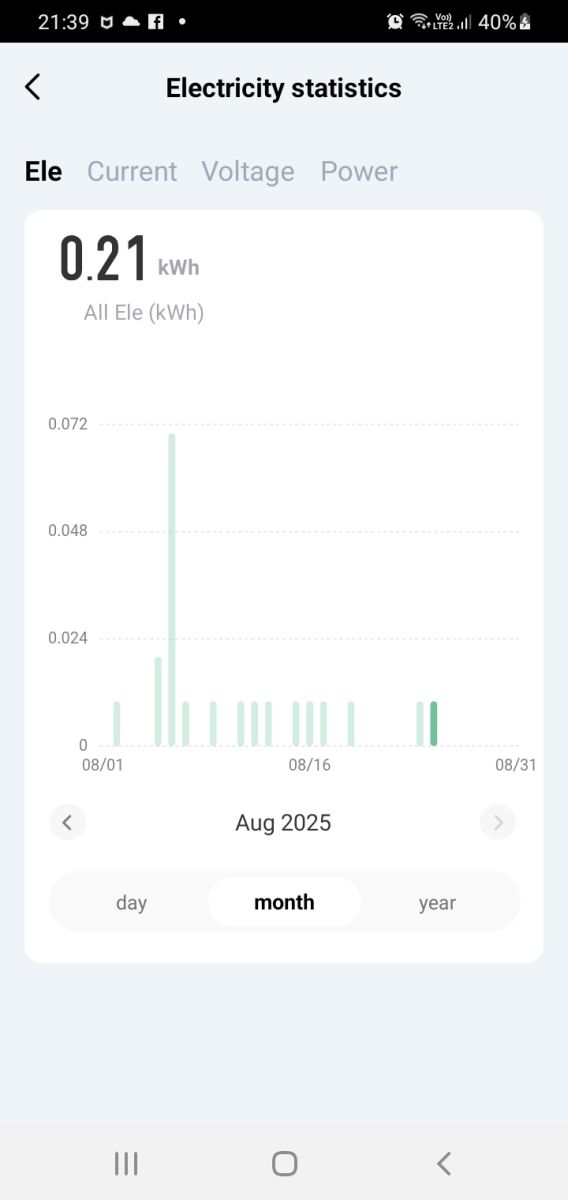Tap the cloud notification icon
Viewport: 568px width, 1200px height.
[131, 21]
